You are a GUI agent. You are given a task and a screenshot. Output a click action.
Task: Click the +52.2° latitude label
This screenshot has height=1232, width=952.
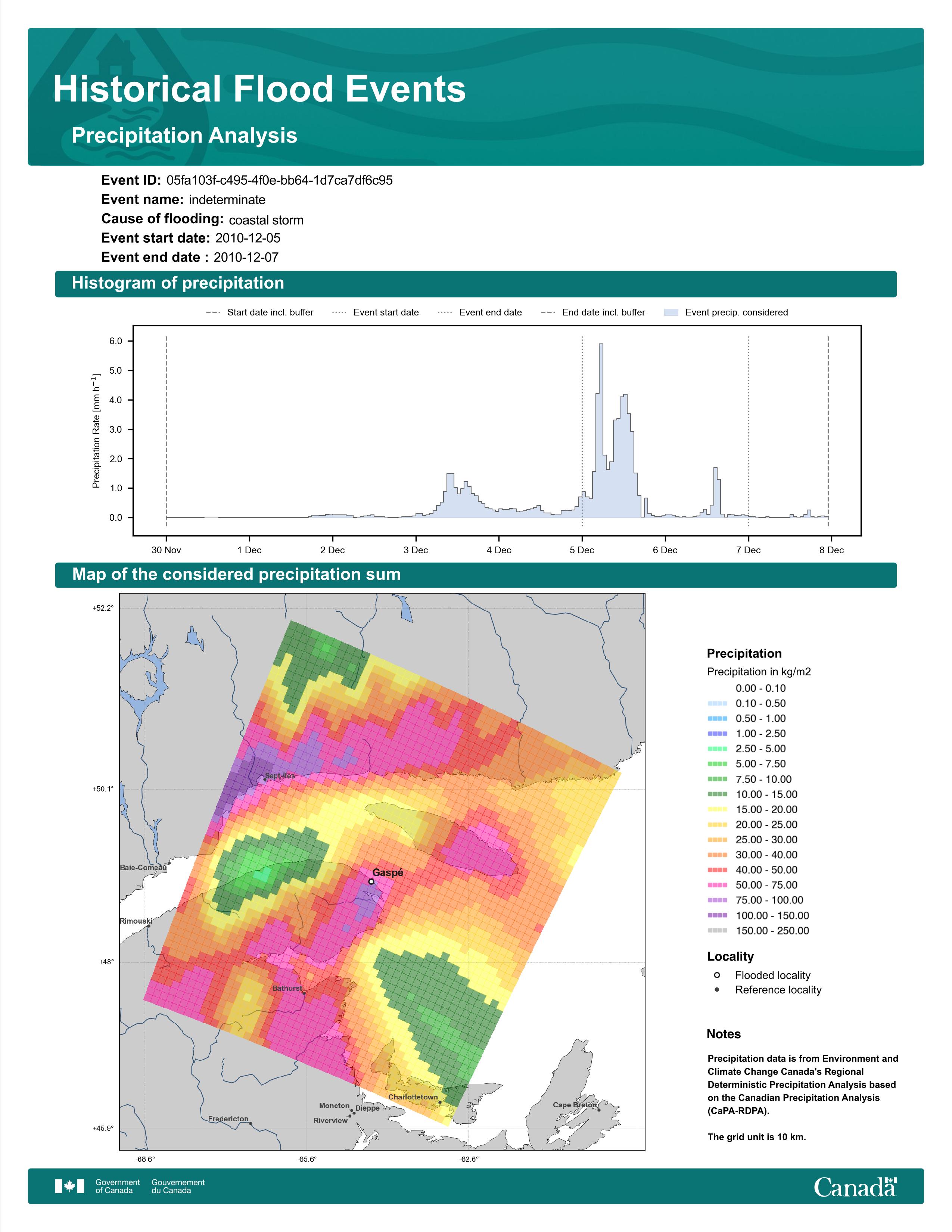(x=103, y=608)
